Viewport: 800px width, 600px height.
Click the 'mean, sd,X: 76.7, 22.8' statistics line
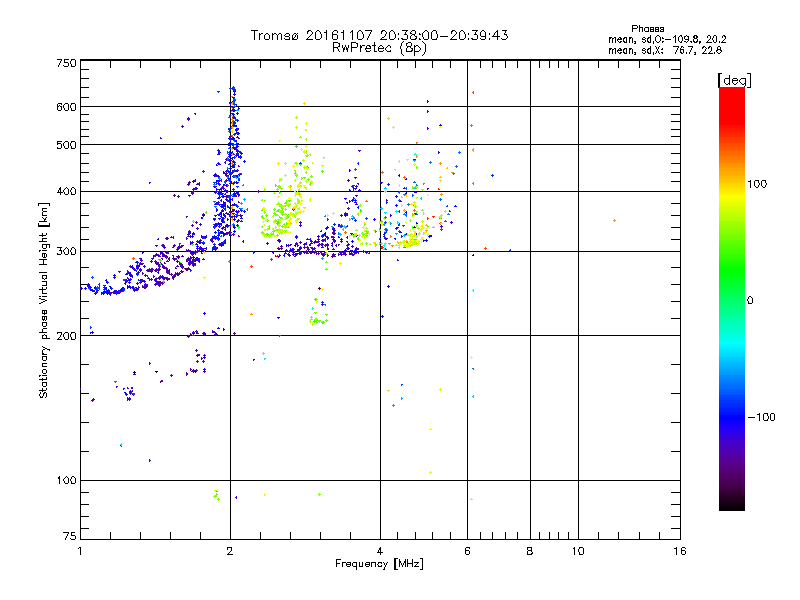coord(665,50)
